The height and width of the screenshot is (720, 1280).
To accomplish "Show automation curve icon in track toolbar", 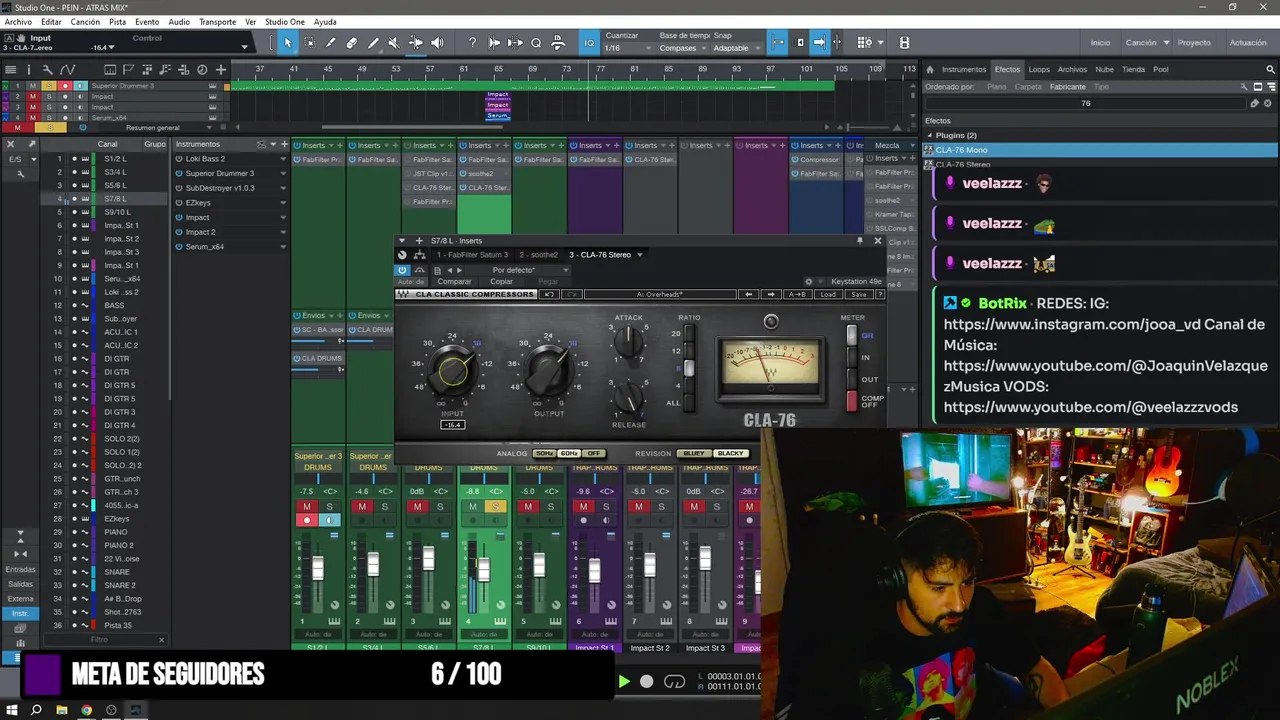I will point(67,69).
